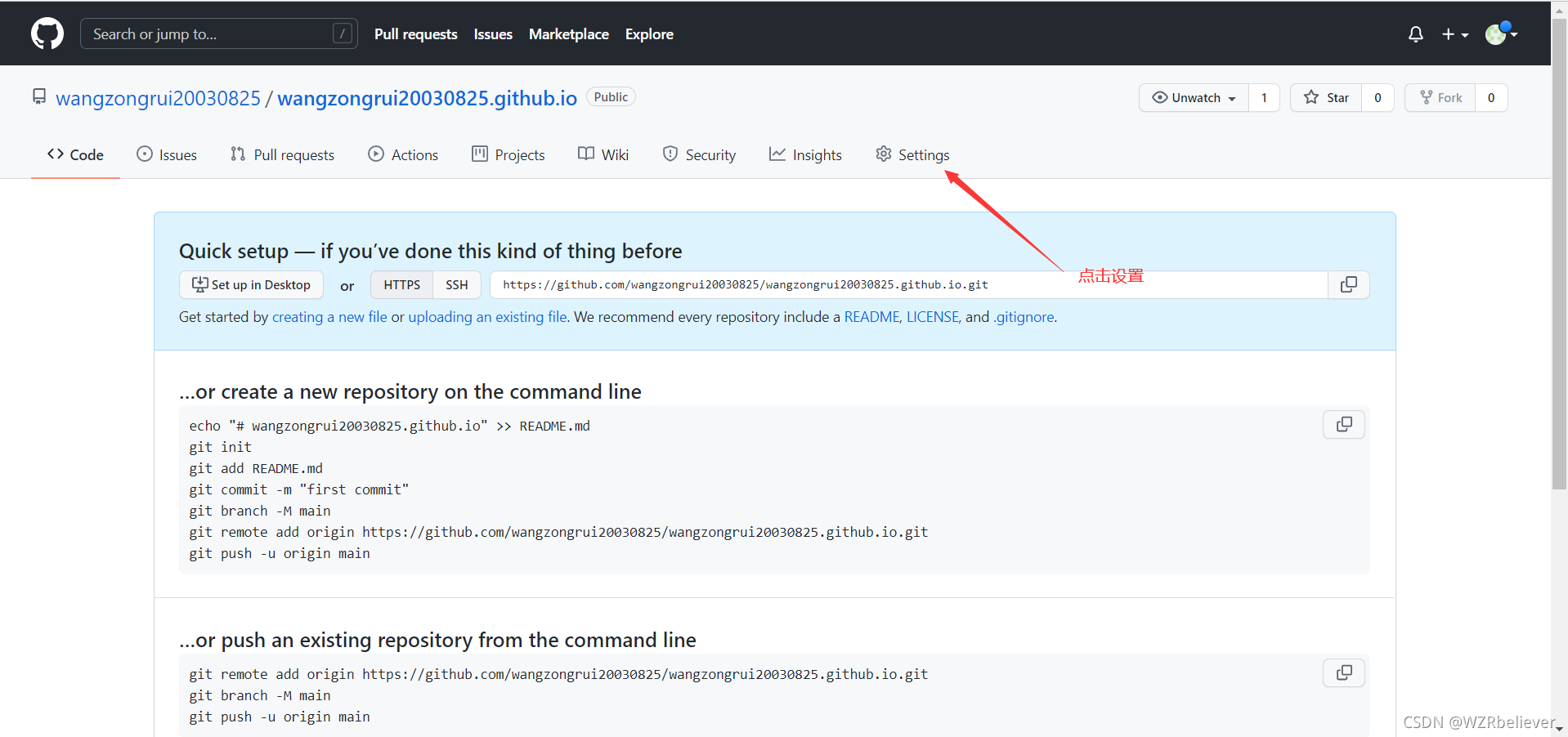Viewport: 1568px width, 737px height.
Task: Copy the push existing repository commands
Action: click(x=1344, y=672)
